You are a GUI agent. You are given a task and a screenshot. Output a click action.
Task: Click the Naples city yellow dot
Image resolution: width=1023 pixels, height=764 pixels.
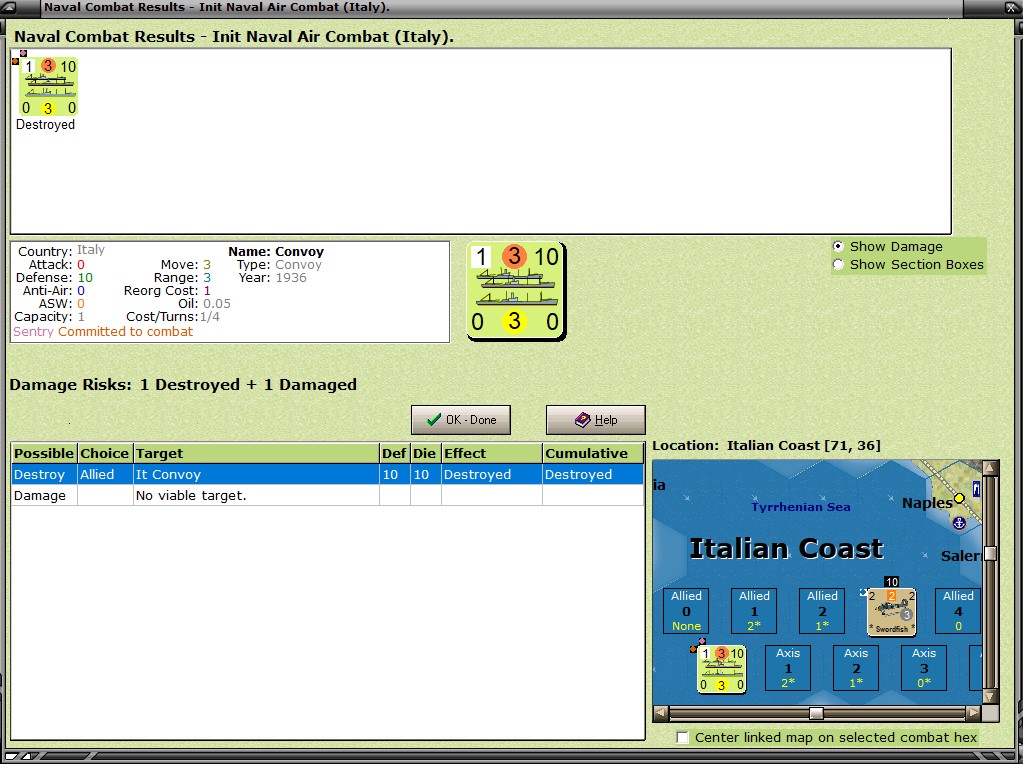coord(959,498)
